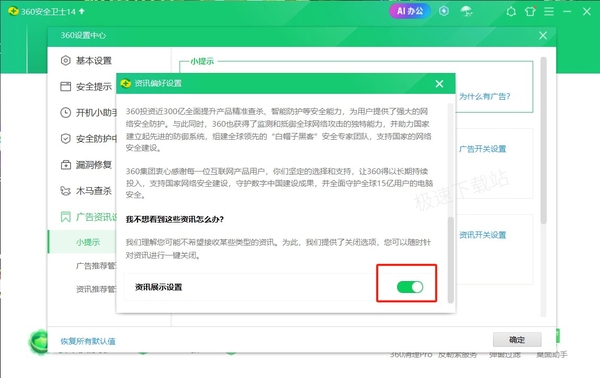Click the 开机小助手 clock icon
Viewport: 600px width, 378px height.
coord(66,112)
